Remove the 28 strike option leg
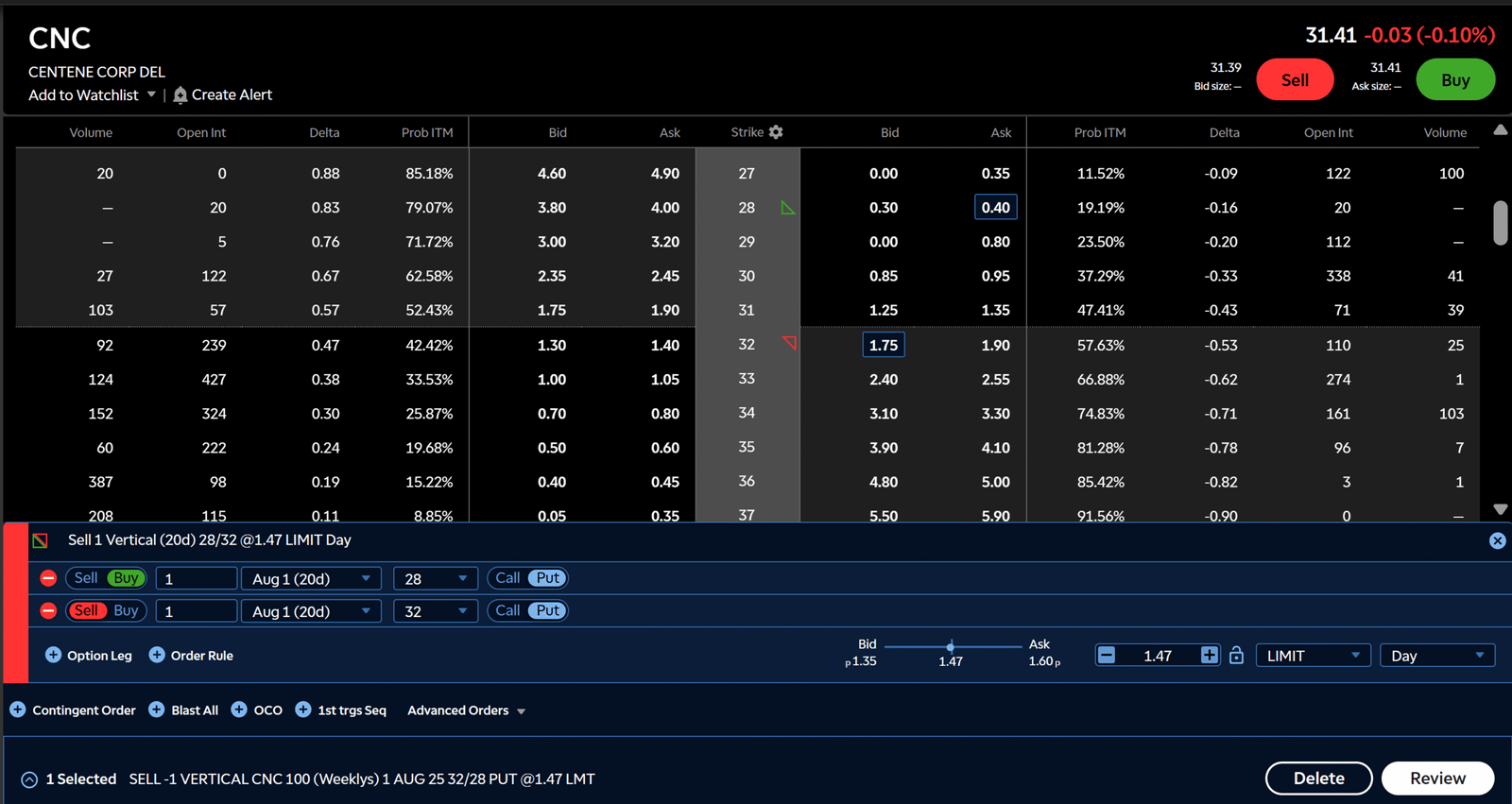The width and height of the screenshot is (1512, 804). 48,578
